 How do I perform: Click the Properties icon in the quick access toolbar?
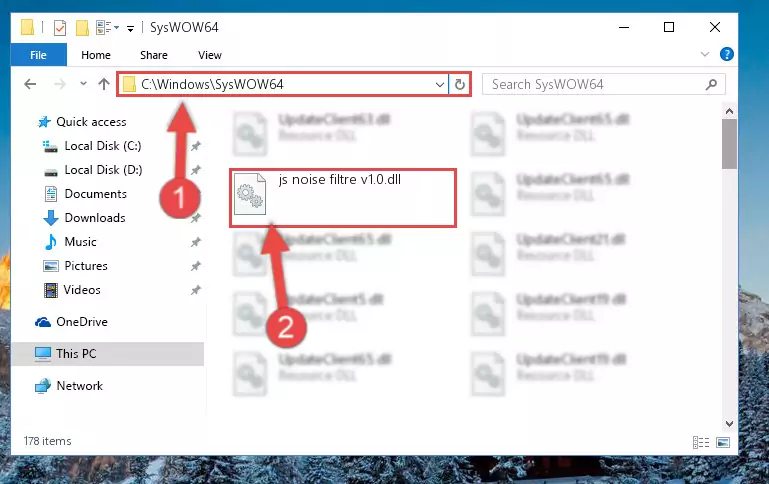click(59, 28)
